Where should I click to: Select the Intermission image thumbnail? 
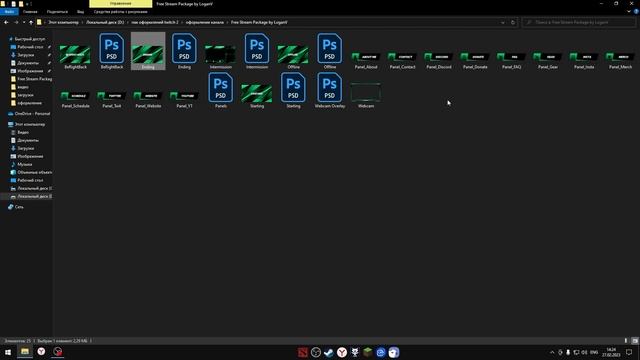[220, 56]
